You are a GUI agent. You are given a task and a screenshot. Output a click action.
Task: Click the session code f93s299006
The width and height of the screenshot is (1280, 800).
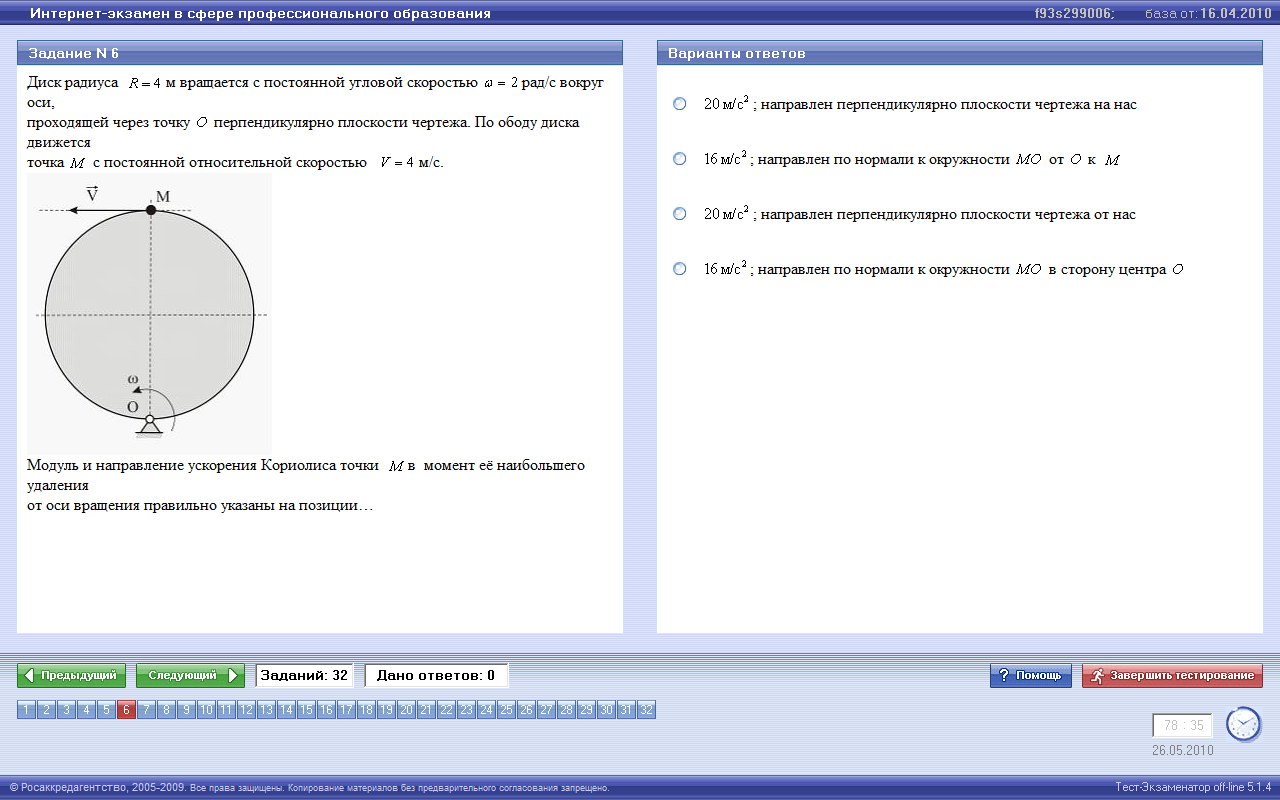click(x=1074, y=14)
